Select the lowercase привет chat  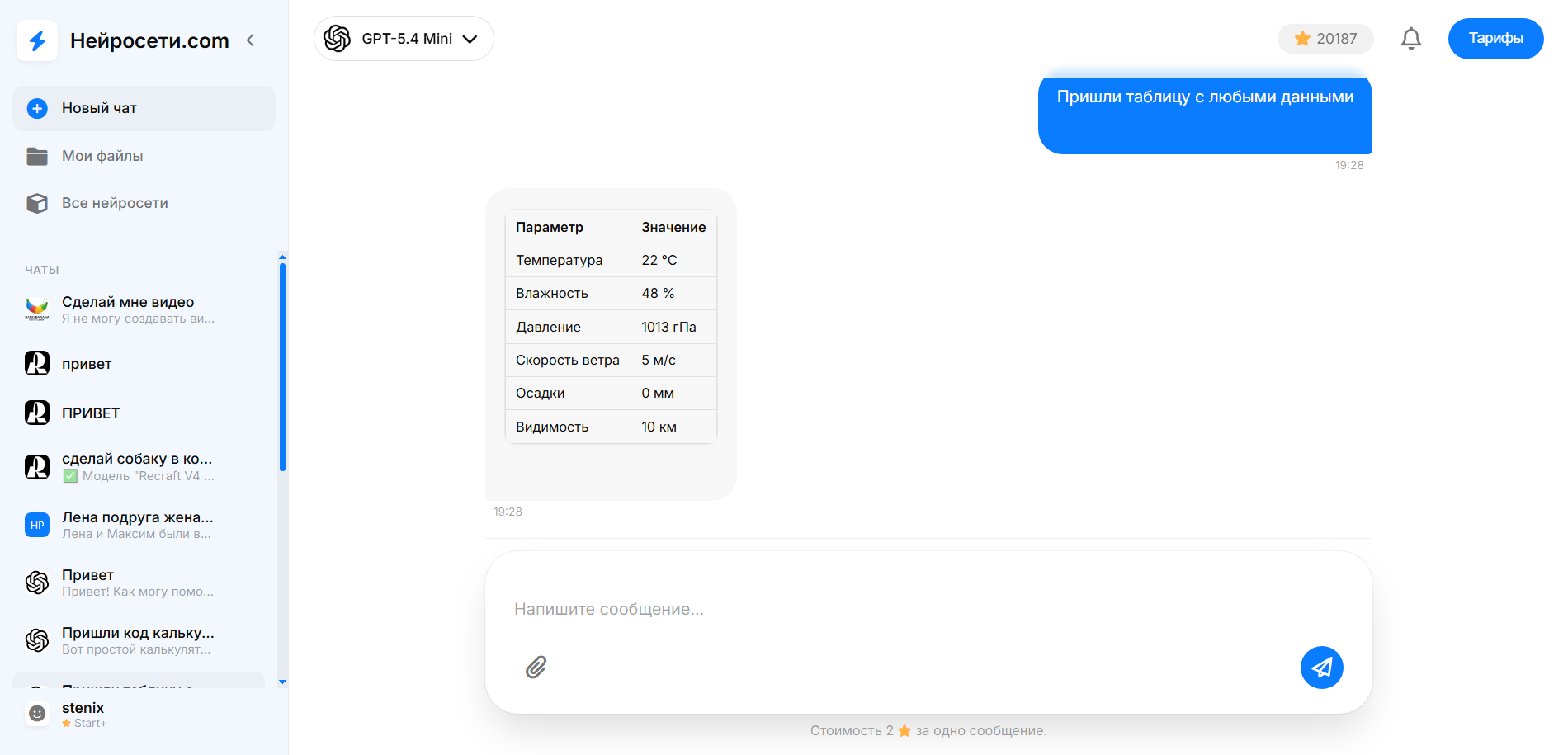point(87,364)
